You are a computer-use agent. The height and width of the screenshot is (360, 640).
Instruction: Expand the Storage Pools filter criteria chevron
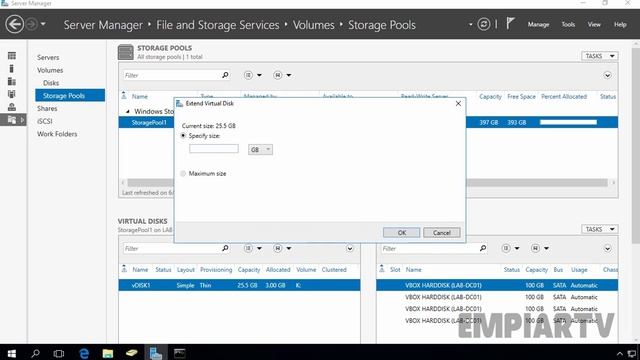pyautogui.click(x=607, y=76)
